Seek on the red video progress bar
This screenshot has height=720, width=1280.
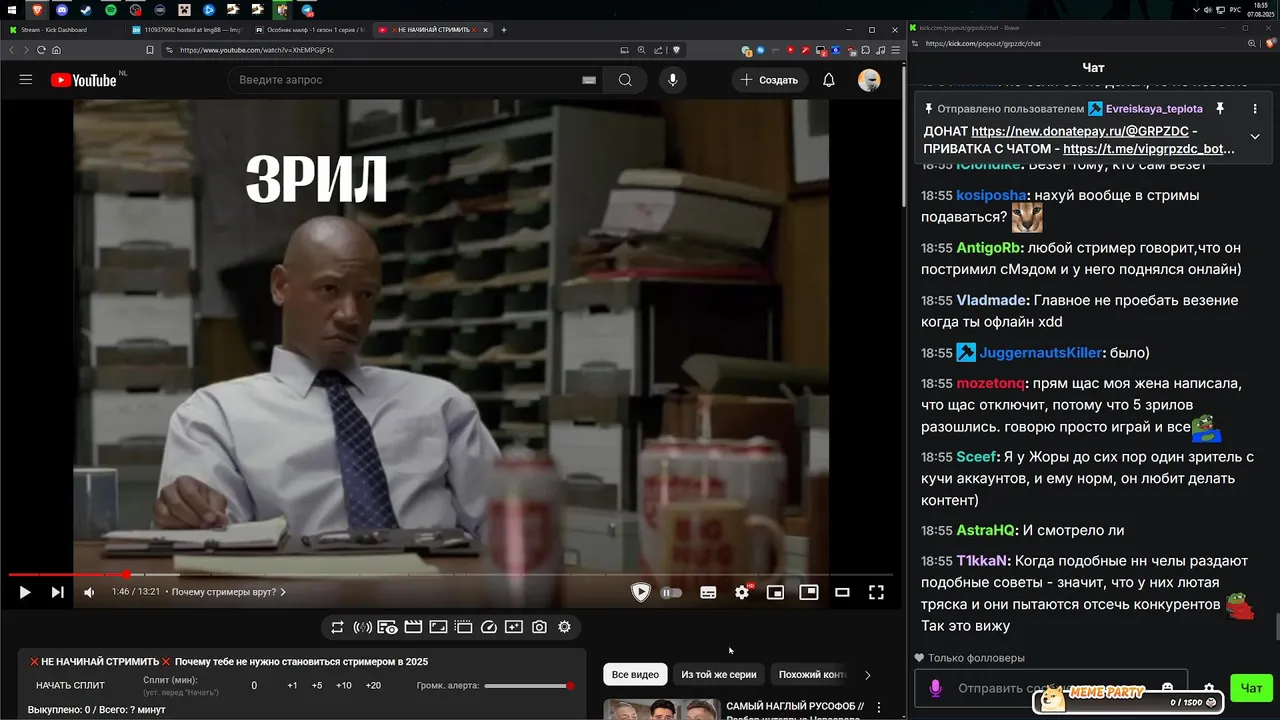tap(450, 574)
